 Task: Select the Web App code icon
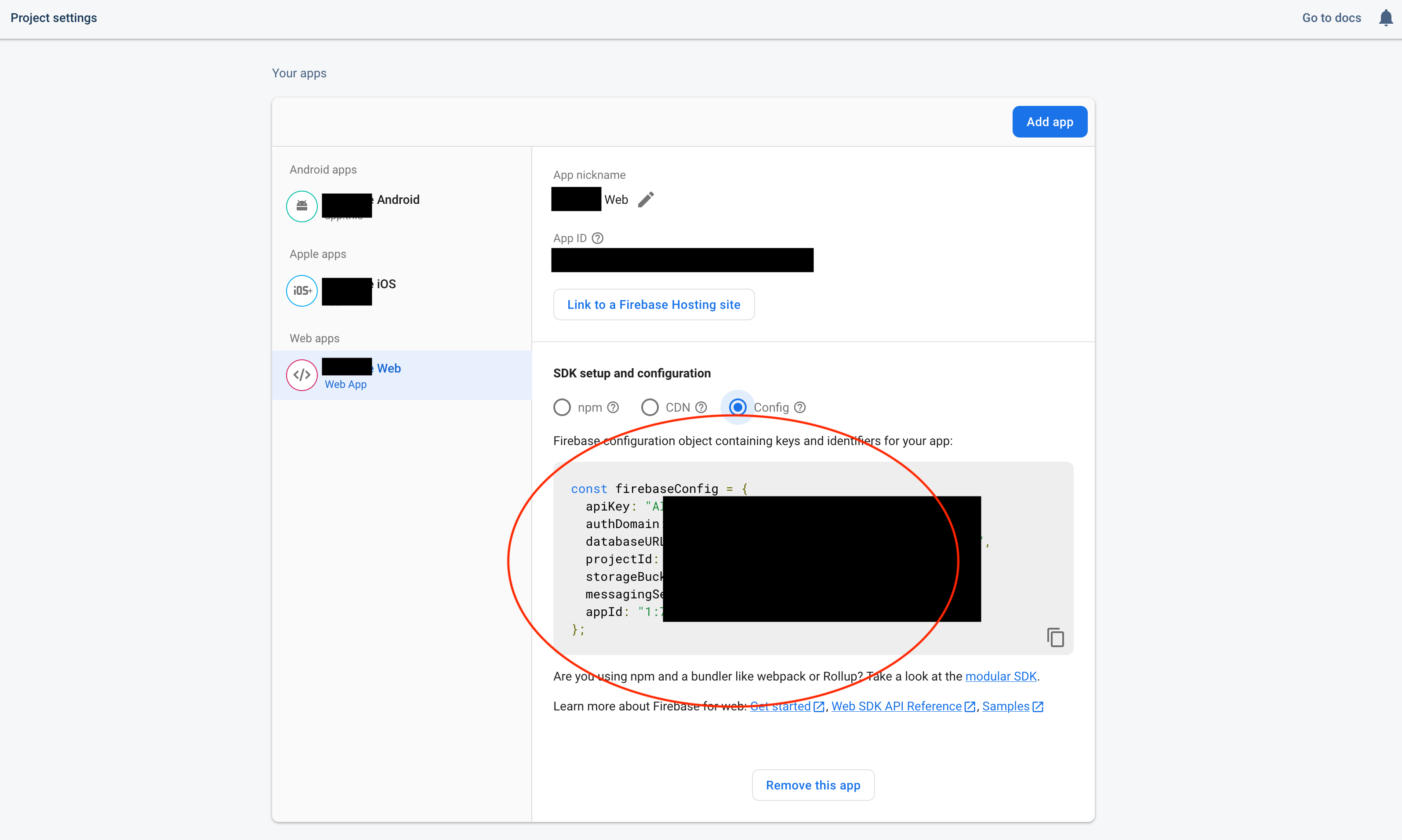pos(302,374)
